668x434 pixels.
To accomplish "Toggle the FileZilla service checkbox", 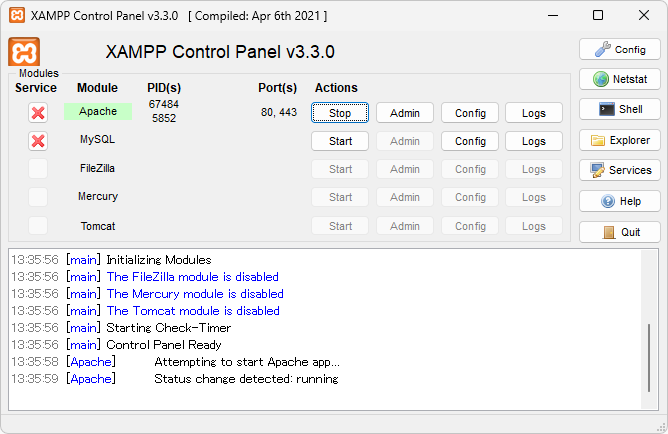I will (x=38, y=169).
